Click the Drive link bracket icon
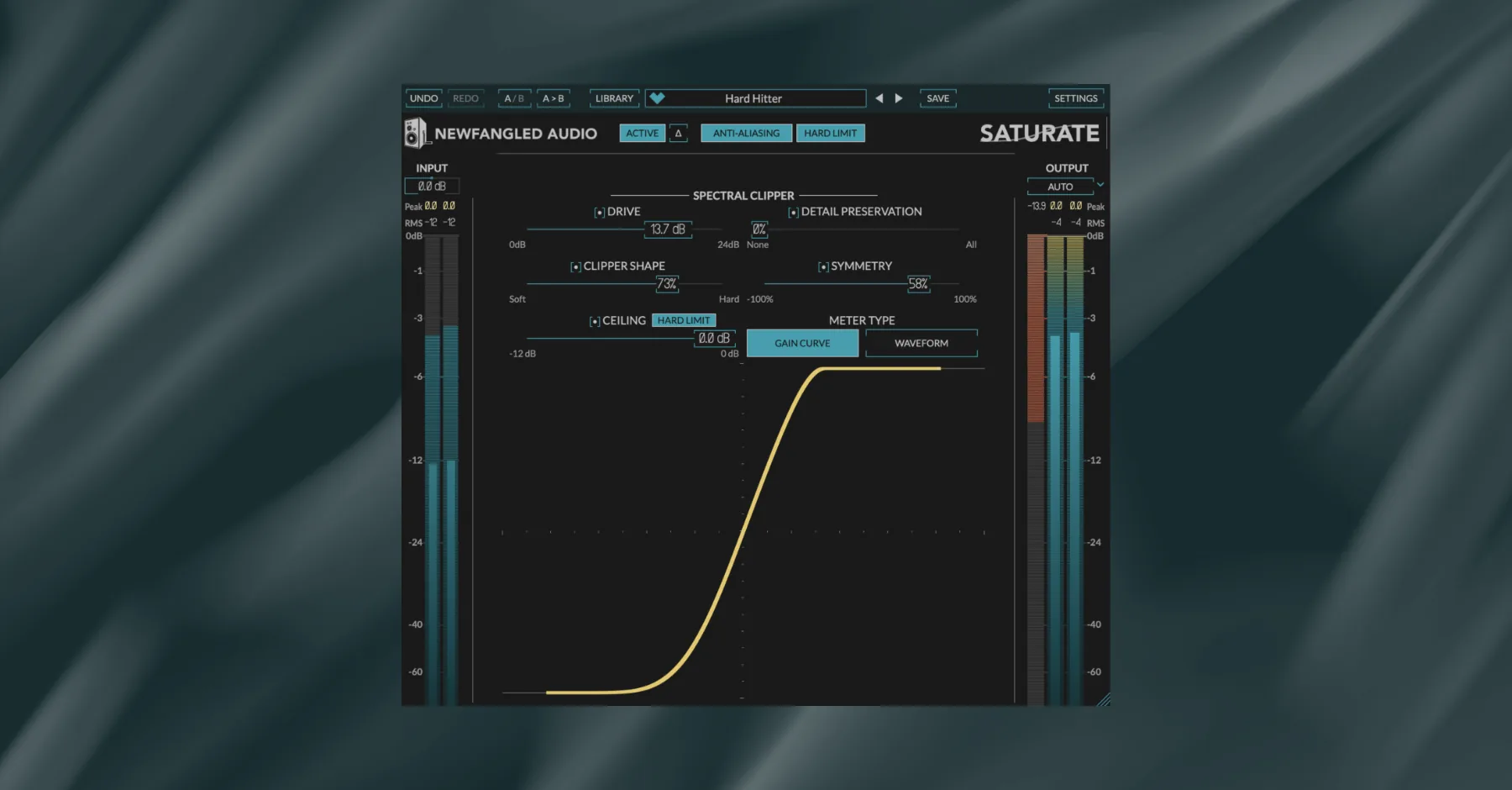Screen dimensions: 1512x790 (599, 213)
